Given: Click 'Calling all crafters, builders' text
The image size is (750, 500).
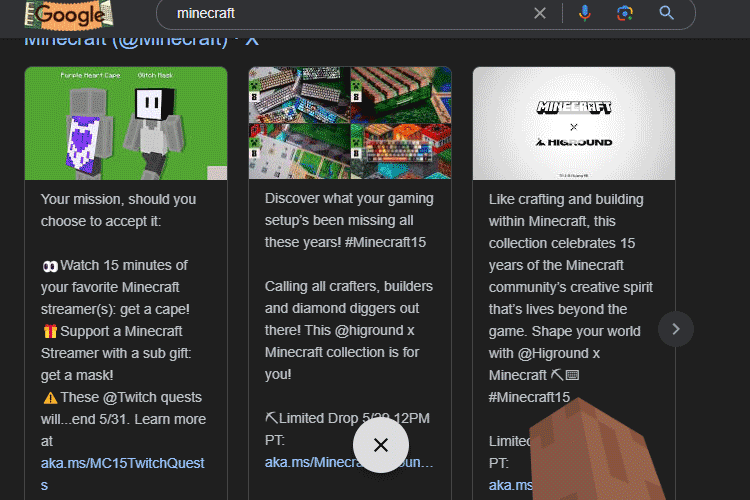Looking at the screenshot, I should [349, 286].
